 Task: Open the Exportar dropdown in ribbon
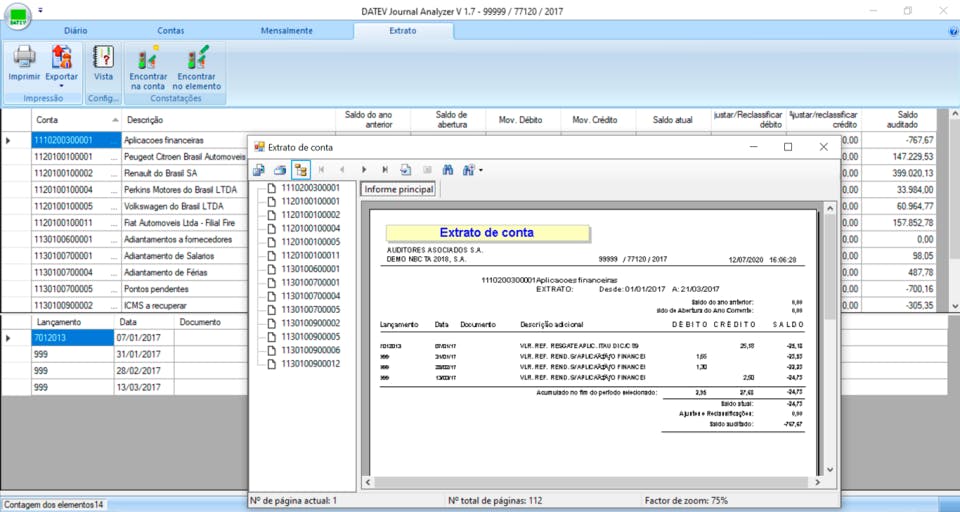point(61,86)
